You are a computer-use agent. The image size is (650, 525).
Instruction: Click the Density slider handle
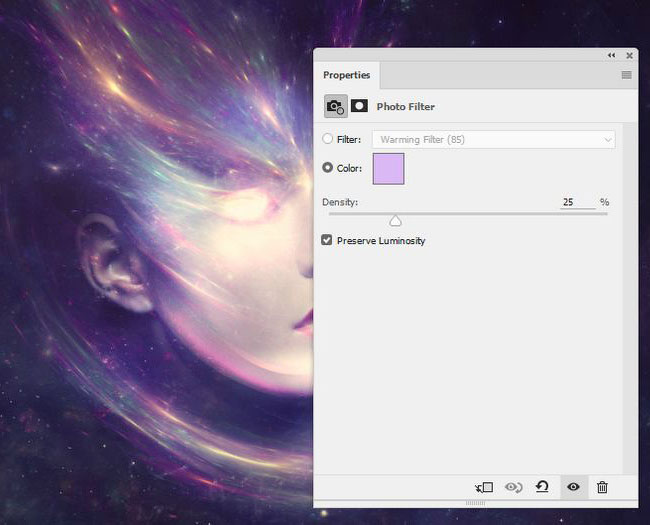(395, 221)
